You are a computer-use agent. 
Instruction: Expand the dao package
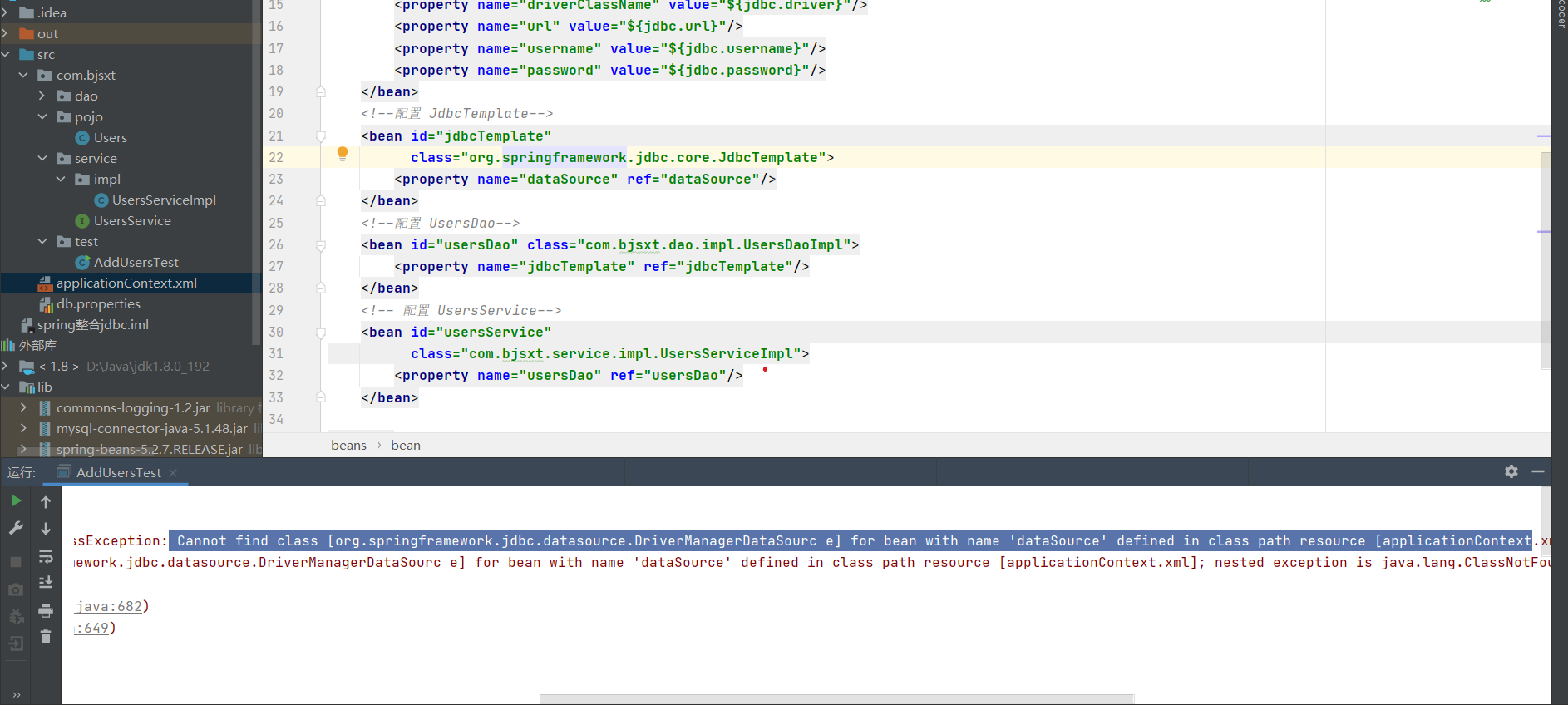click(42, 96)
